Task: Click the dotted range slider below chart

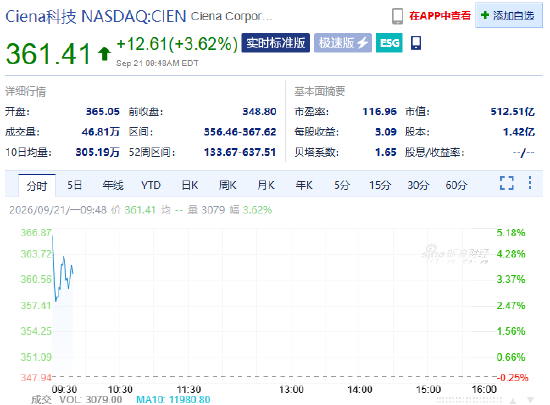Action: coord(469,400)
